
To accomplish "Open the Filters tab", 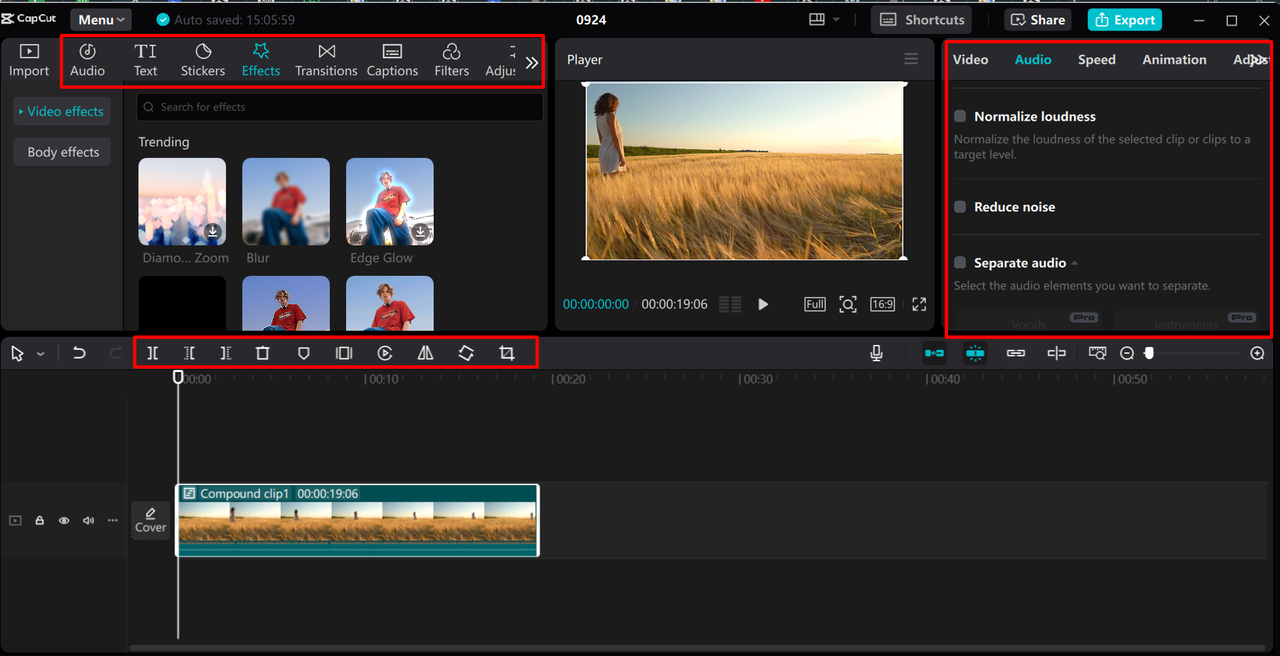I will click(451, 60).
